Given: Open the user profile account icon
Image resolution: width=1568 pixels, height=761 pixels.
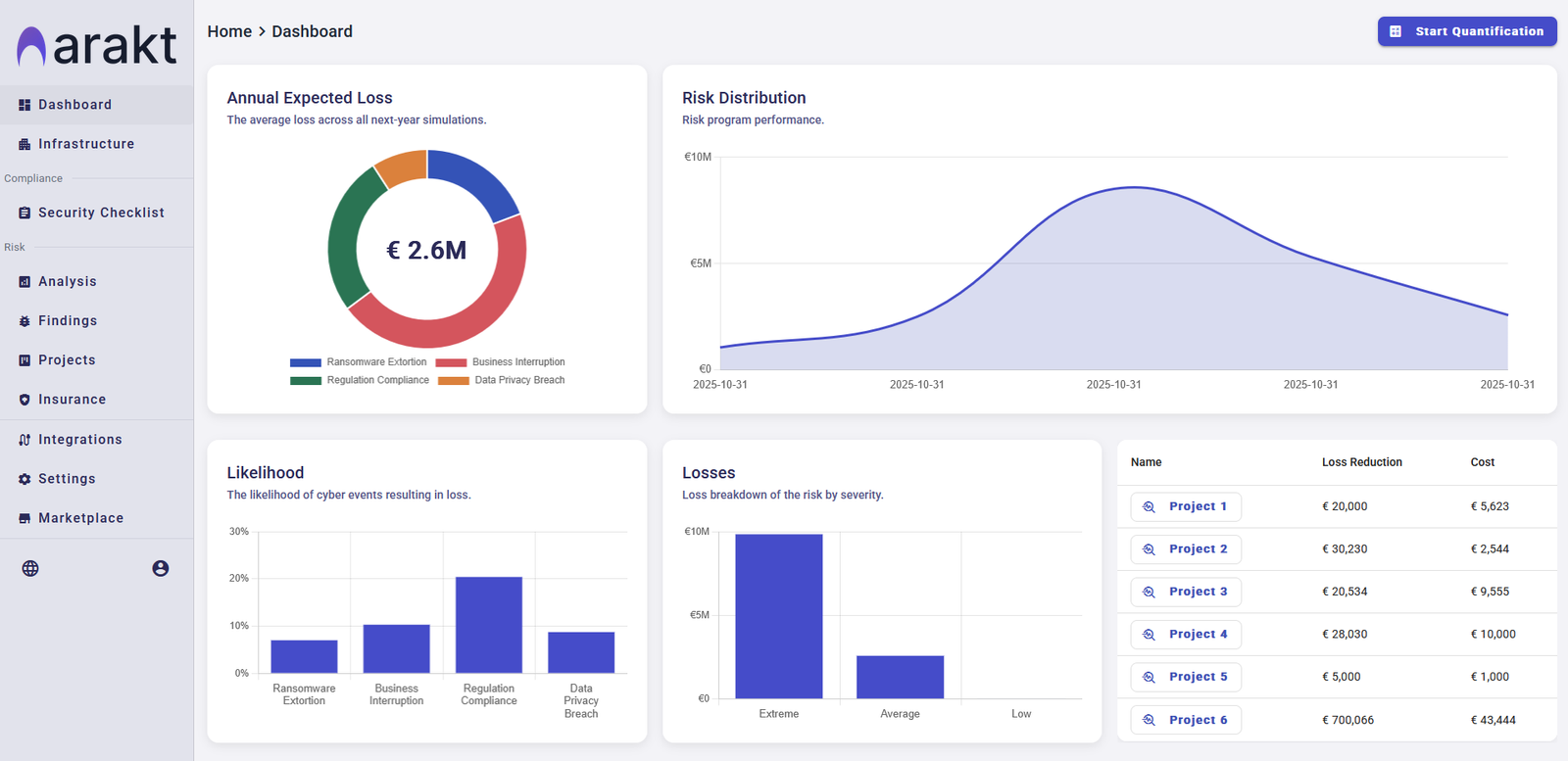Looking at the screenshot, I should coord(161,568).
